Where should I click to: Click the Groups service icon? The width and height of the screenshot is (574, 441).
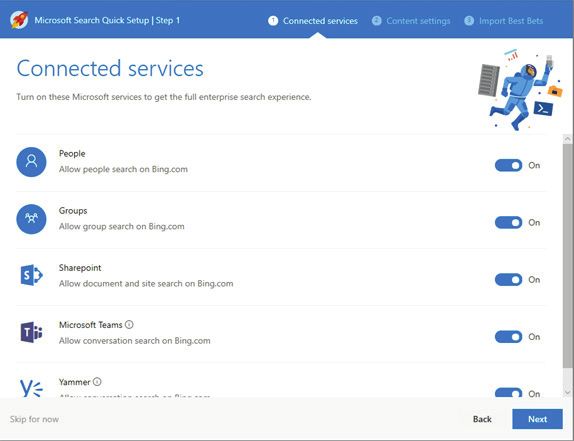pyautogui.click(x=31, y=219)
